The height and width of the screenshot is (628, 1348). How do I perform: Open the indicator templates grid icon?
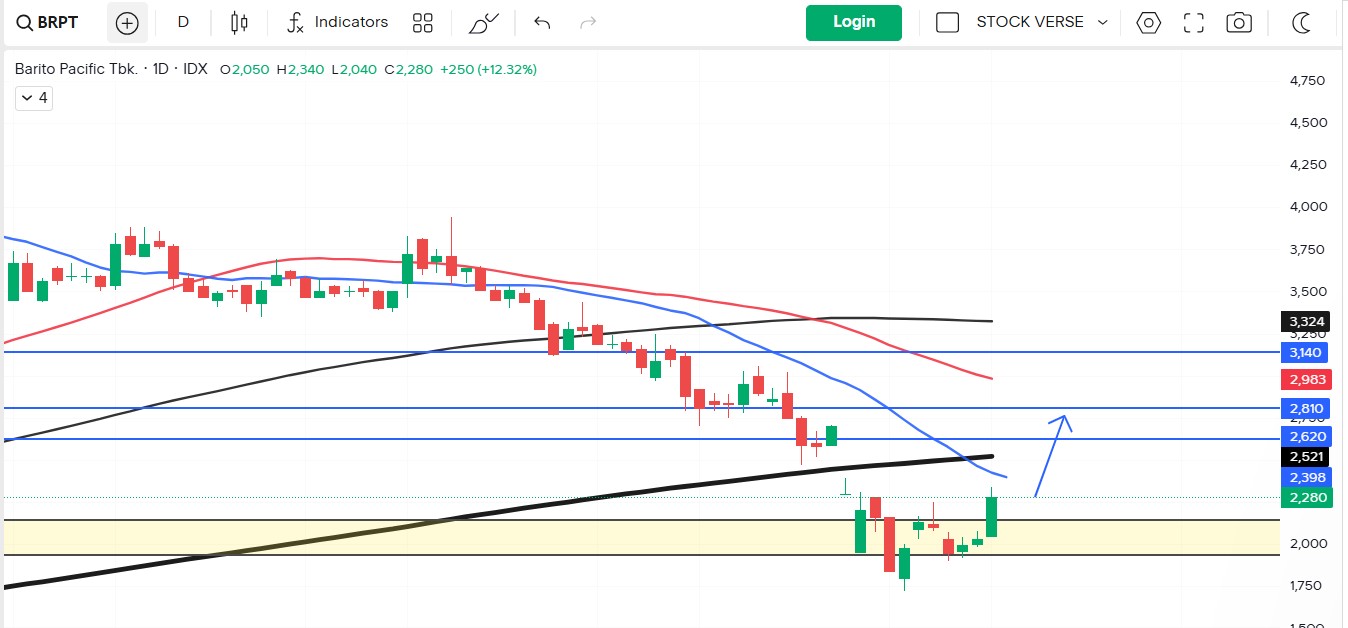(423, 23)
